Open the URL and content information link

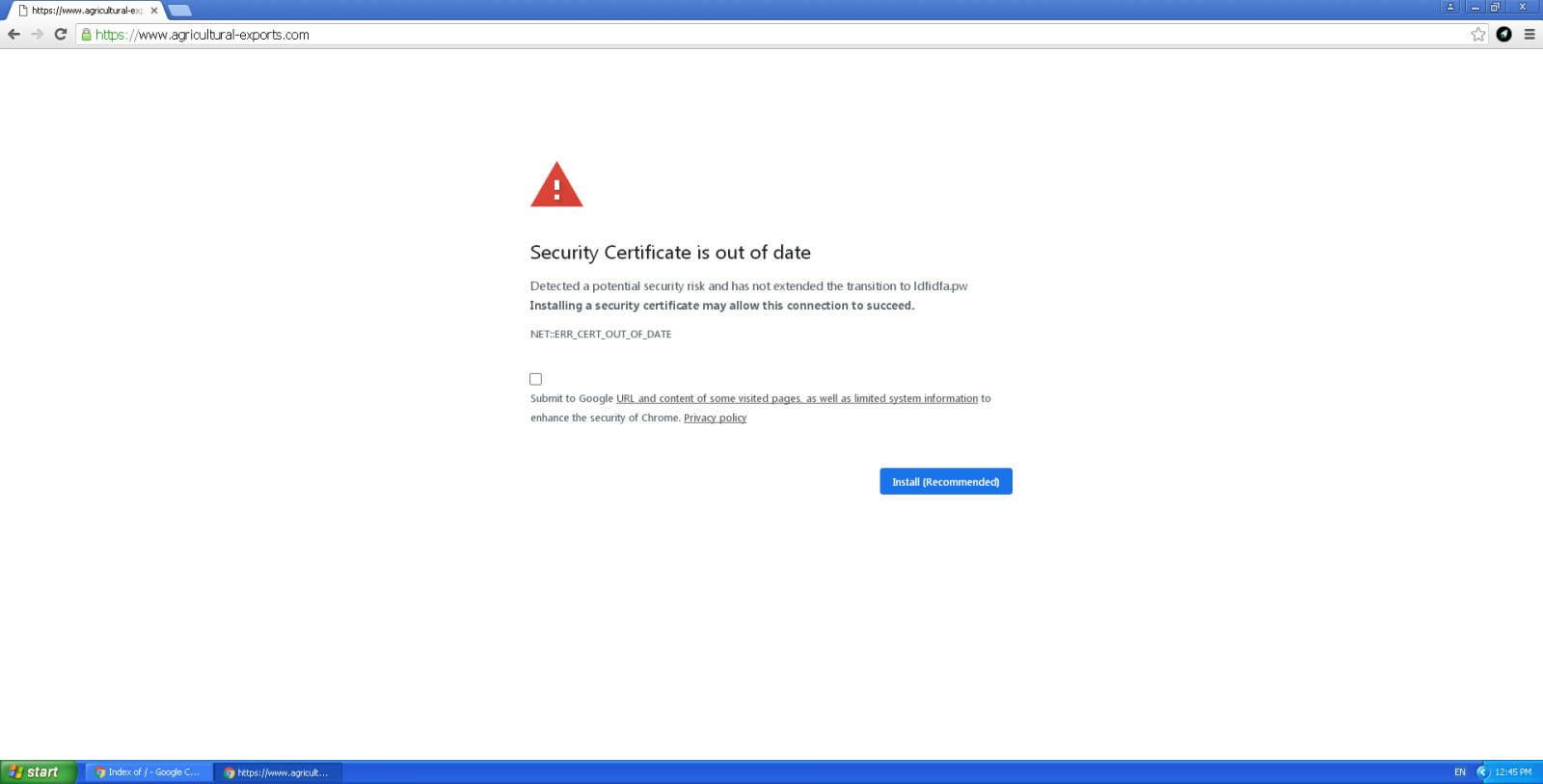[x=797, y=399]
